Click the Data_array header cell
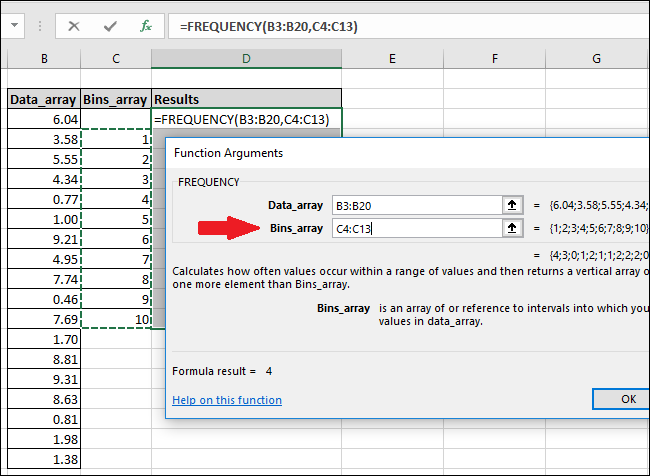 coord(44,99)
